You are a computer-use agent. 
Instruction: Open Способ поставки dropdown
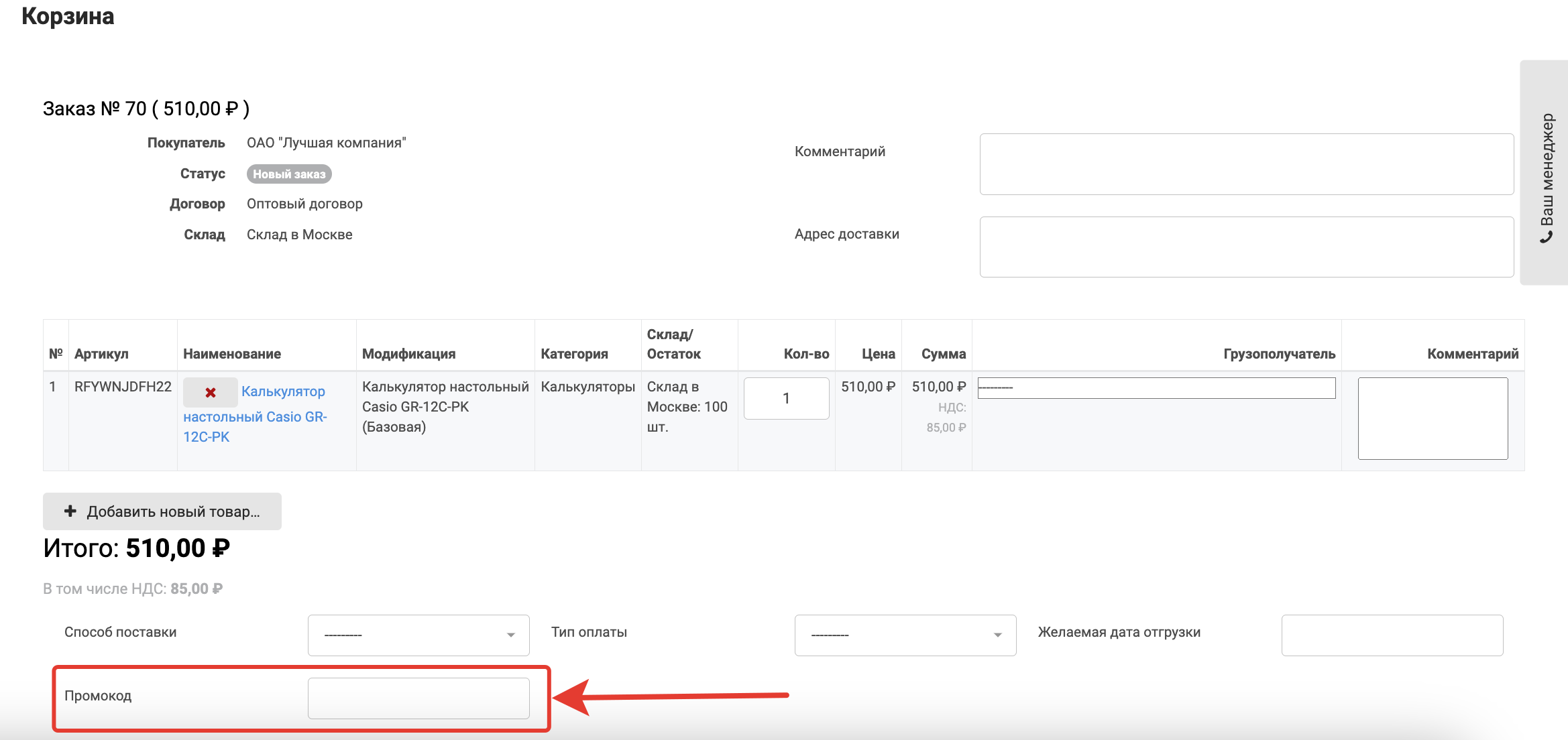click(418, 635)
